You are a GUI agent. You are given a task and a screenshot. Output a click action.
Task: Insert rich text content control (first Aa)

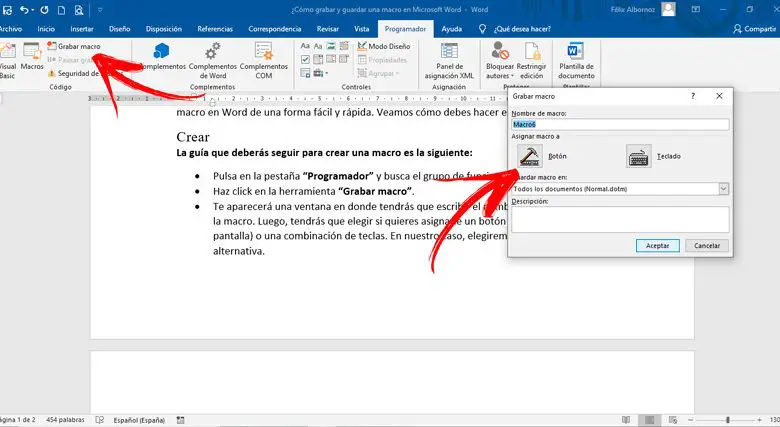(x=305, y=46)
